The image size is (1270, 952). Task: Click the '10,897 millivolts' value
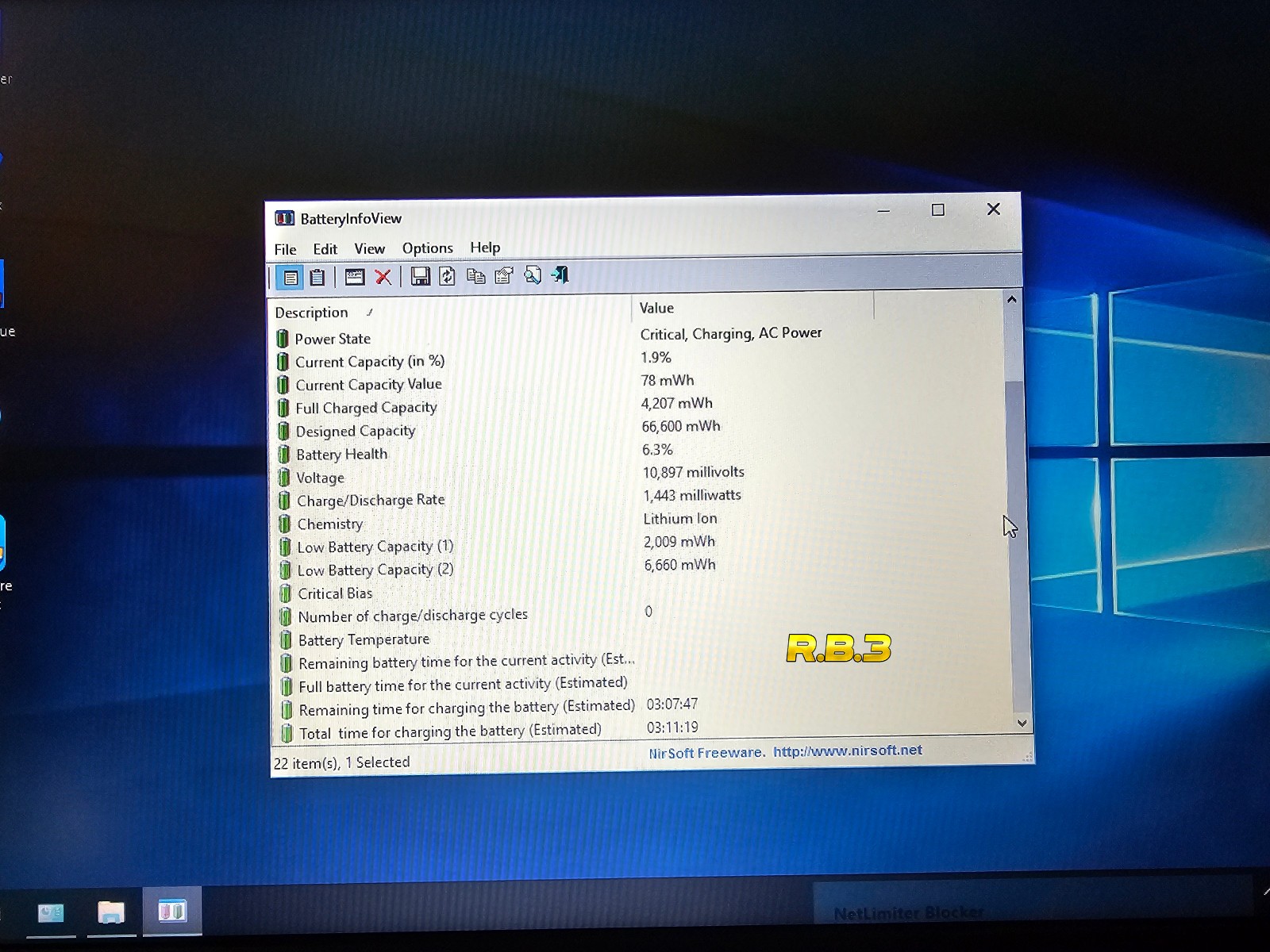pyautogui.click(x=694, y=472)
